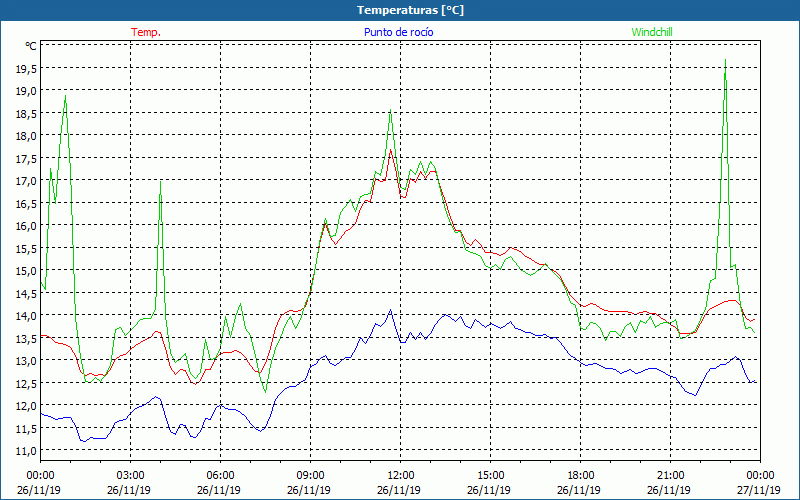Click the "26/11/19" date under 18:00
800x500 pixels.
579,490
